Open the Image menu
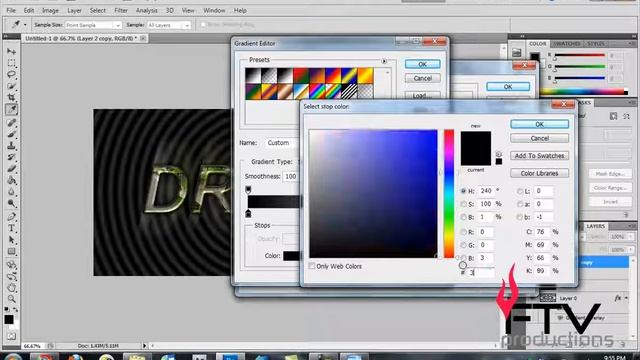640x360 pixels. 50,10
